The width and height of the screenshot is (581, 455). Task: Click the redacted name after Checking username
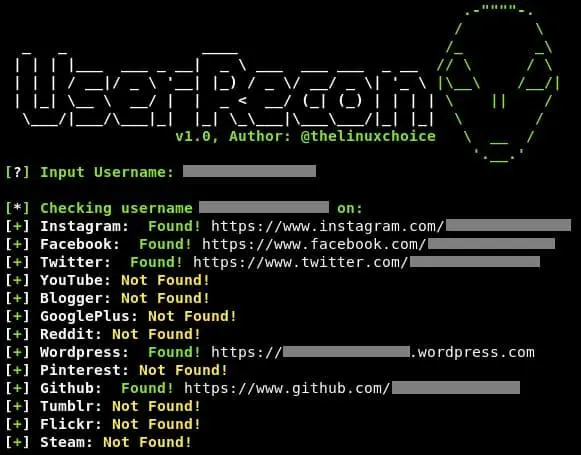[x=264, y=207]
